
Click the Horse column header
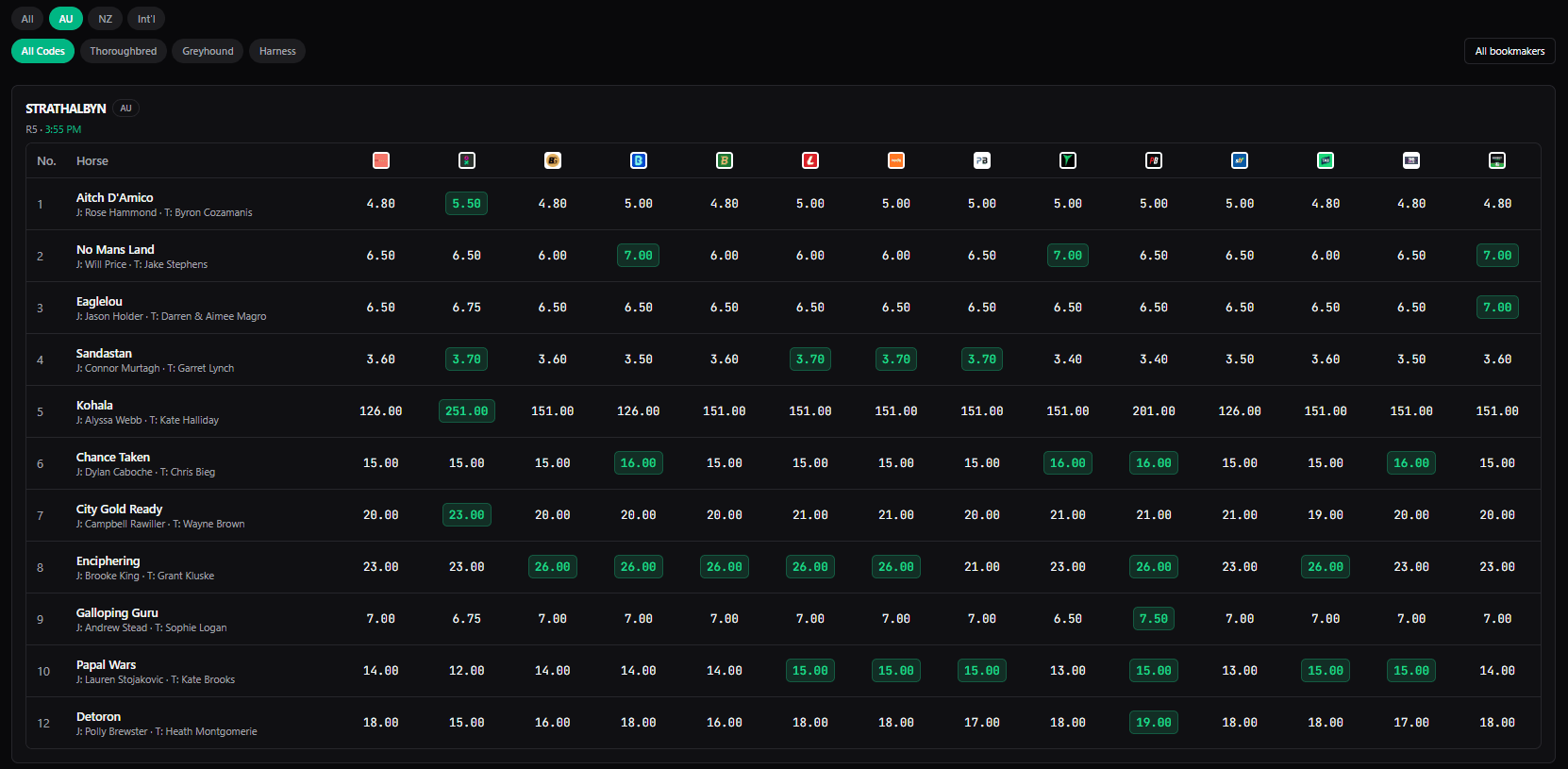pos(92,161)
